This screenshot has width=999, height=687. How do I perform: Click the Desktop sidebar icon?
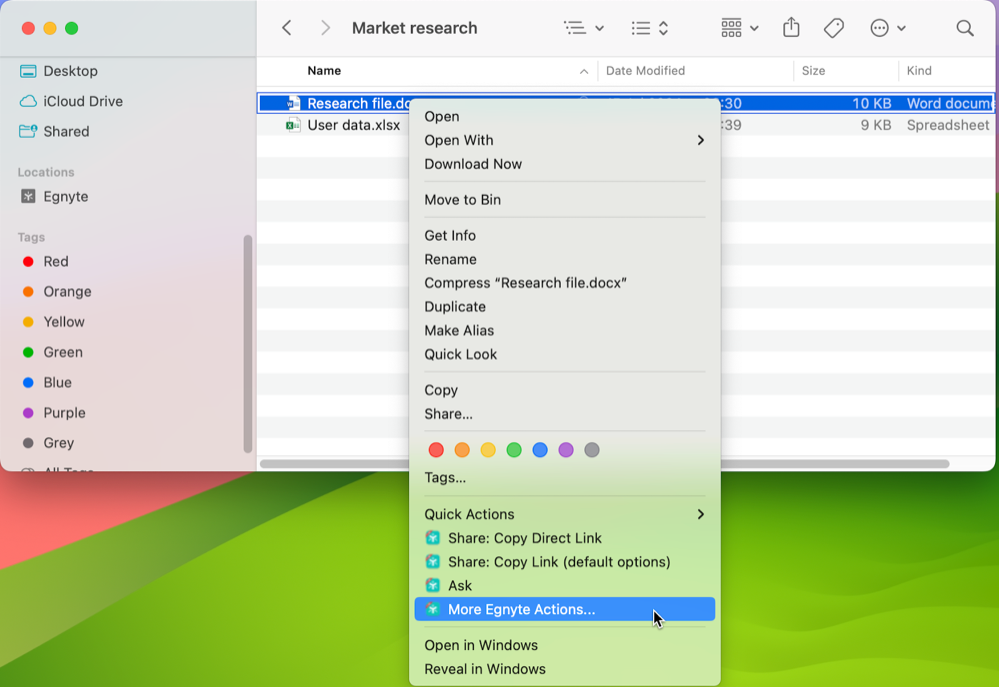coord(28,71)
